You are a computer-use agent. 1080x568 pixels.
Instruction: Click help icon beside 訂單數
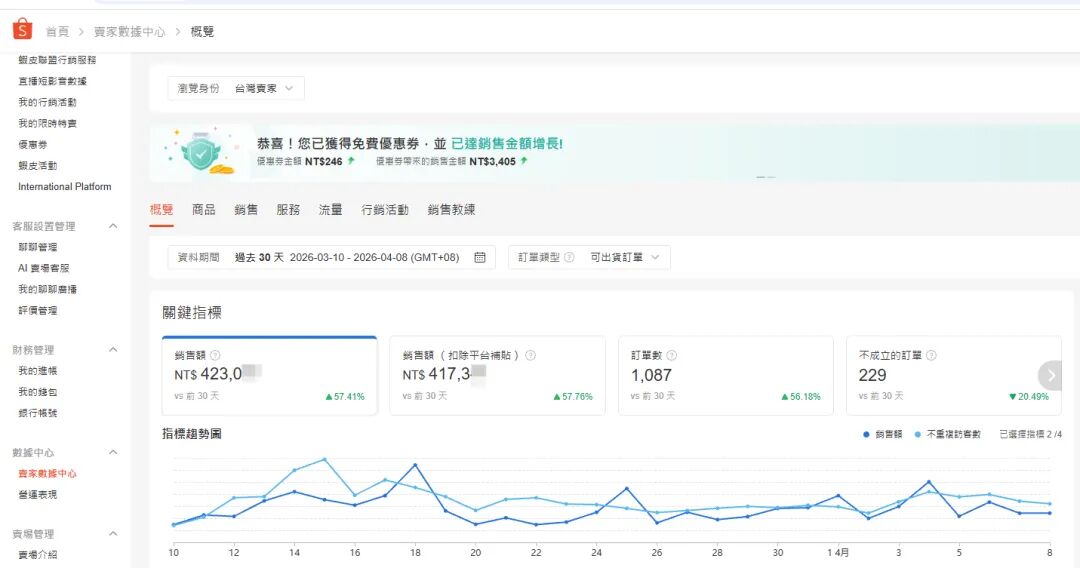click(672, 355)
